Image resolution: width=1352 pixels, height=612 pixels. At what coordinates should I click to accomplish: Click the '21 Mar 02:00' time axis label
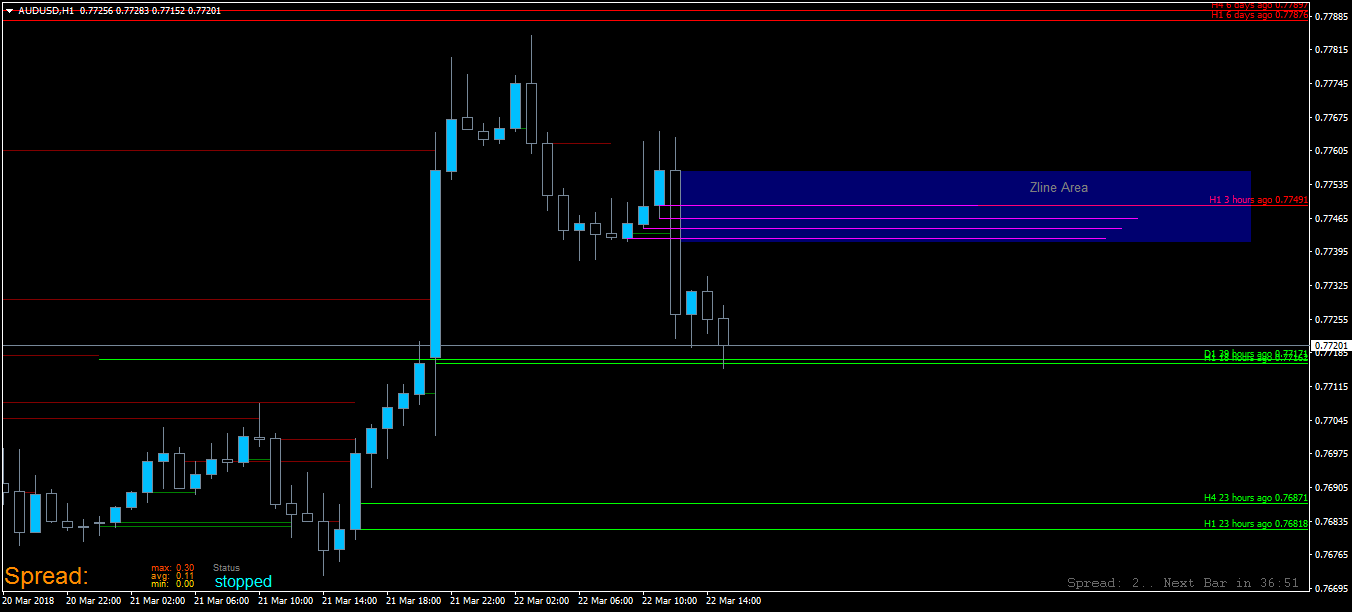[158, 601]
